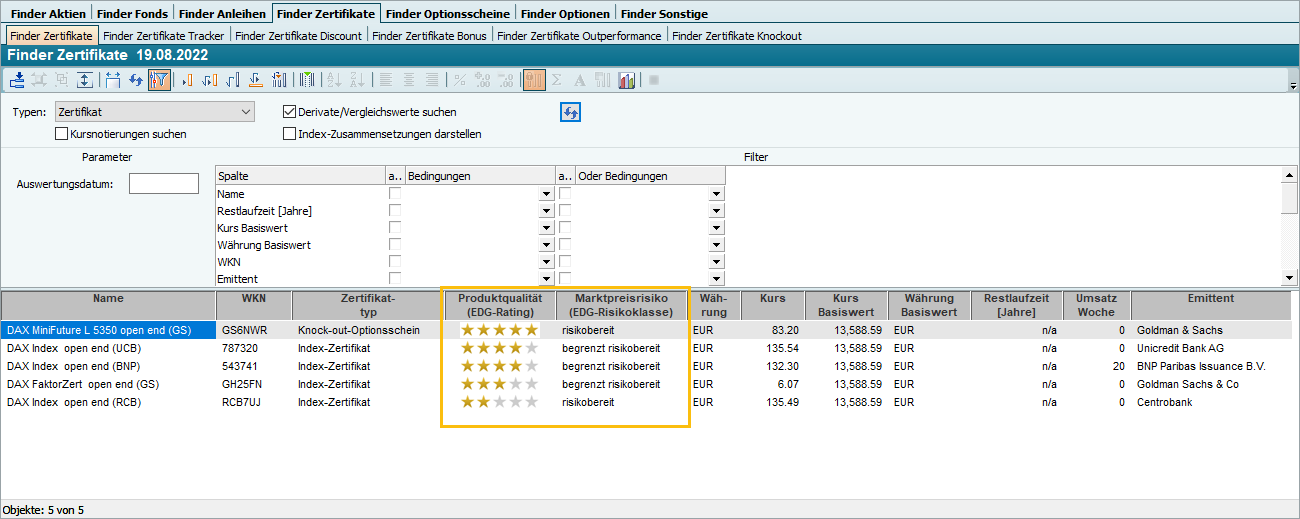
Task: Click the fit row height toolbar icon
Action: pos(85,80)
